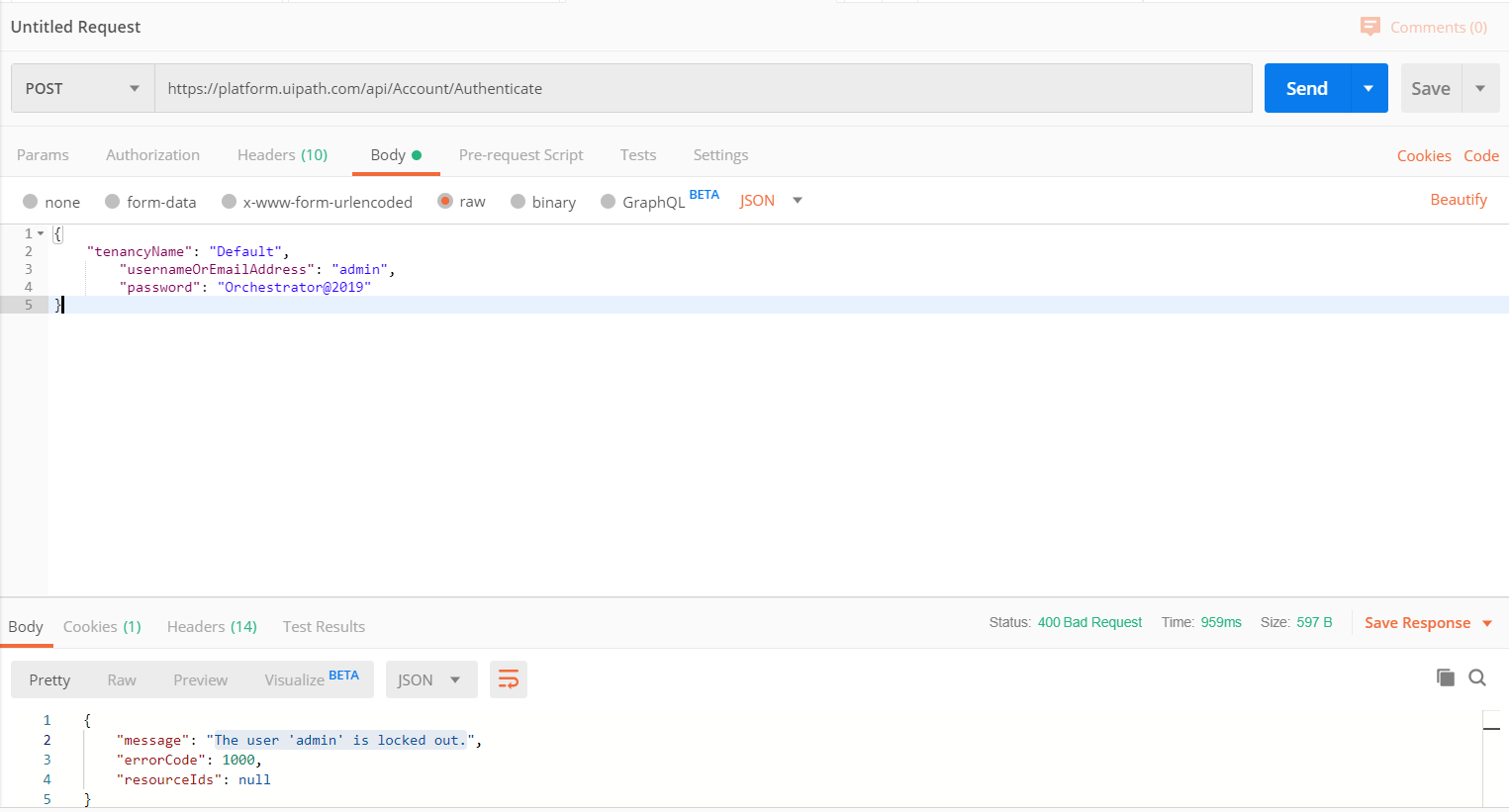Open the Pre-request Script tab
1509x812 pixels.
(x=520, y=155)
